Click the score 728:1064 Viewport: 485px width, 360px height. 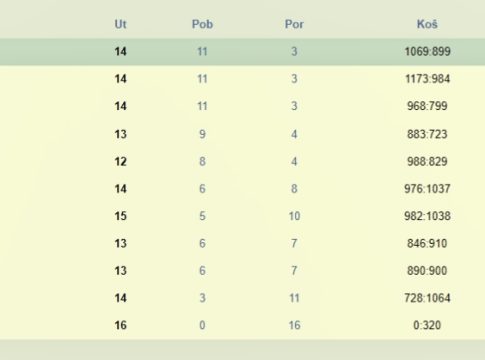pyautogui.click(x=427, y=298)
